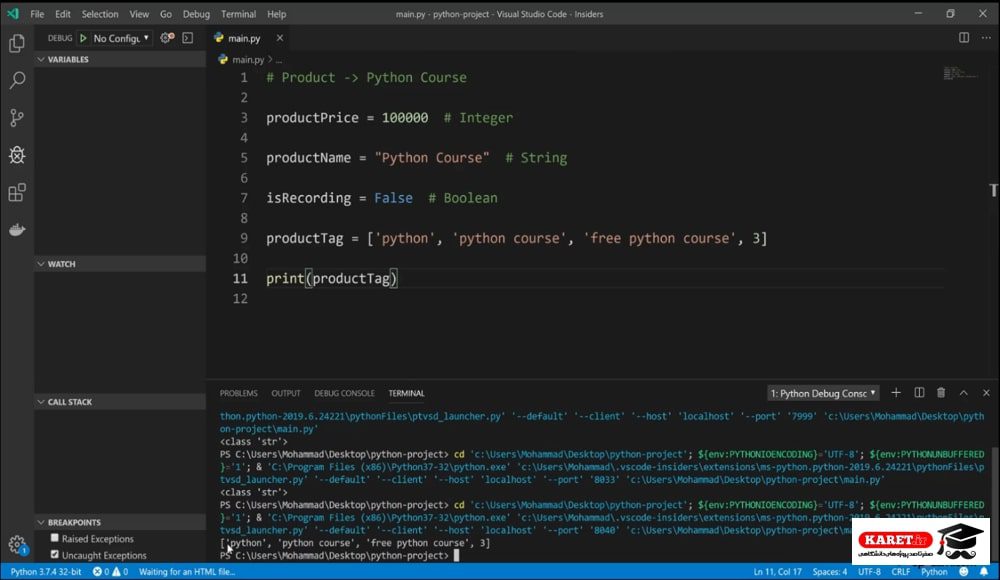Click the errors count in status bar
This screenshot has height=580, width=1000.
click(x=101, y=572)
